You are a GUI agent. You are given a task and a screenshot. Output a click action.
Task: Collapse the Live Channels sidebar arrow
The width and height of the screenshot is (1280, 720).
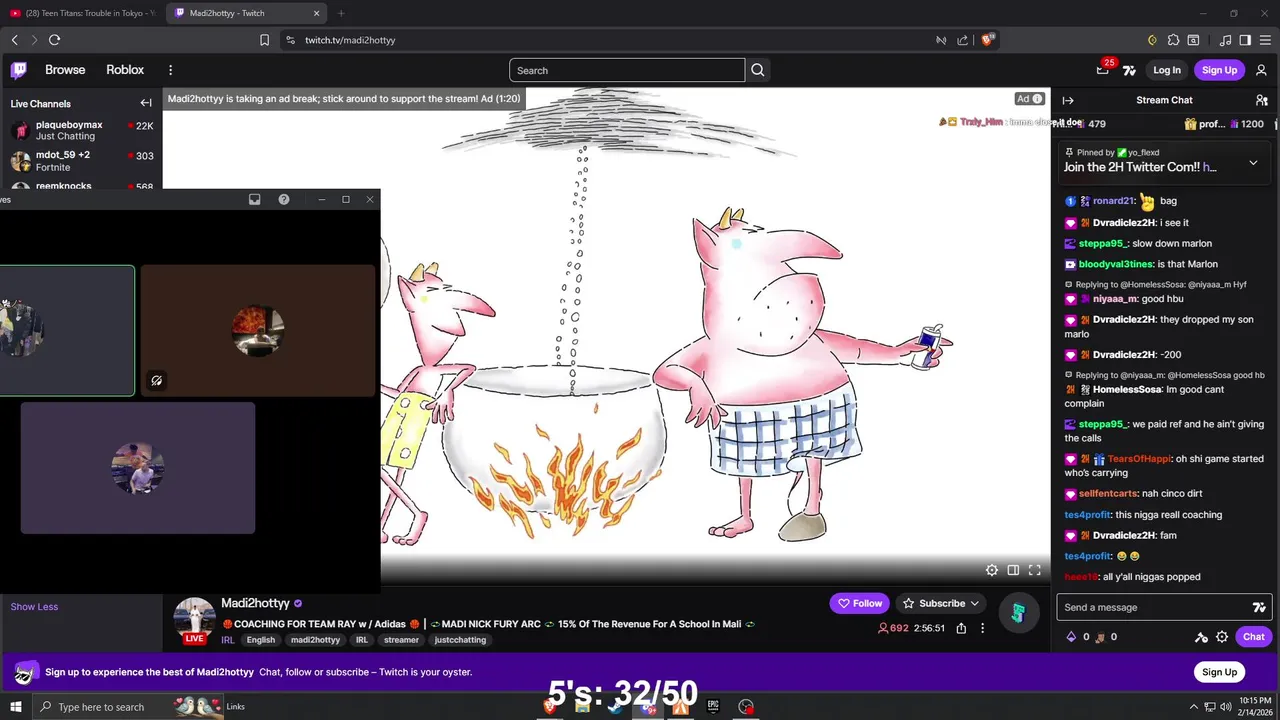pos(146,103)
